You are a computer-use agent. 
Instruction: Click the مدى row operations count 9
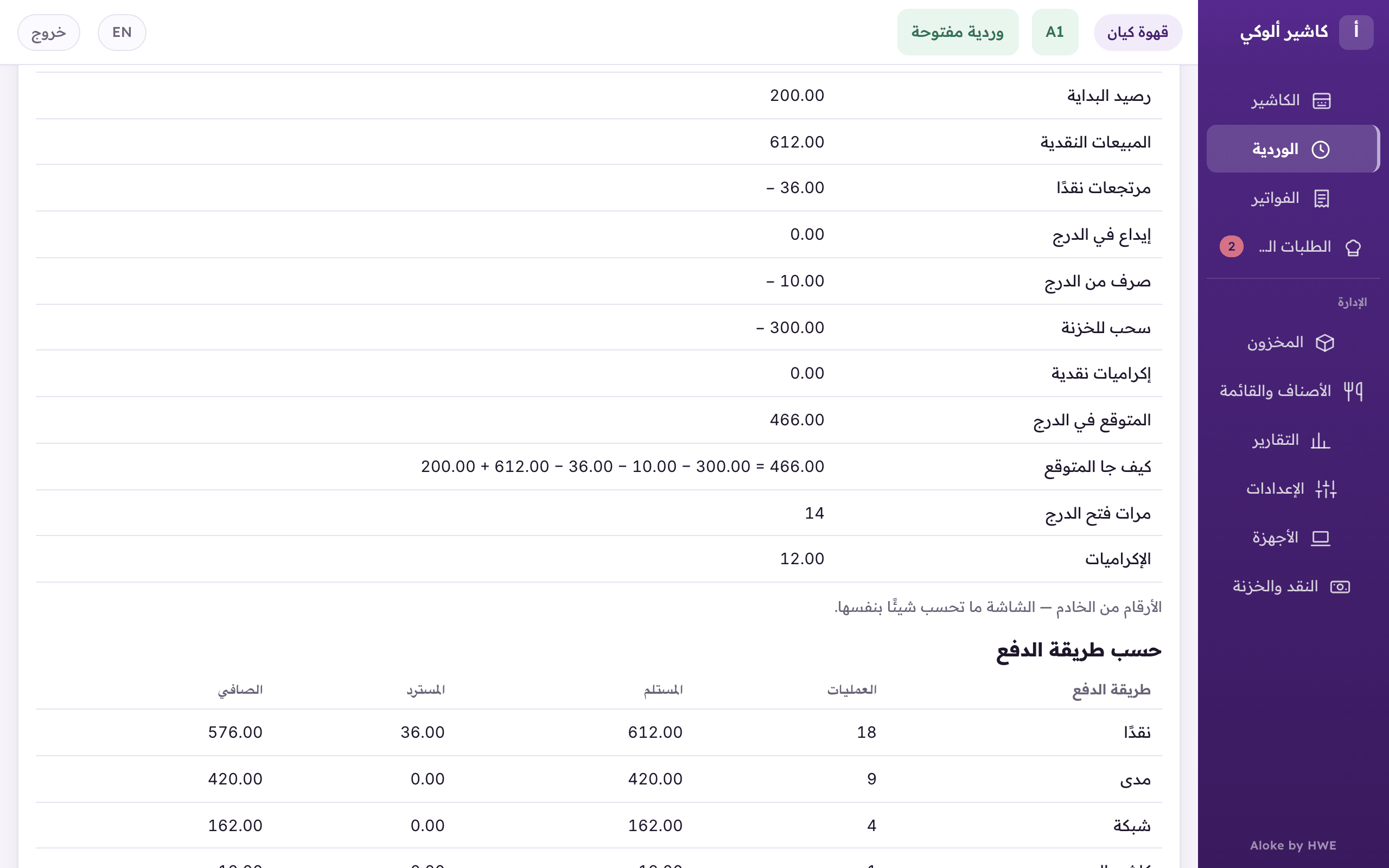(x=871, y=780)
